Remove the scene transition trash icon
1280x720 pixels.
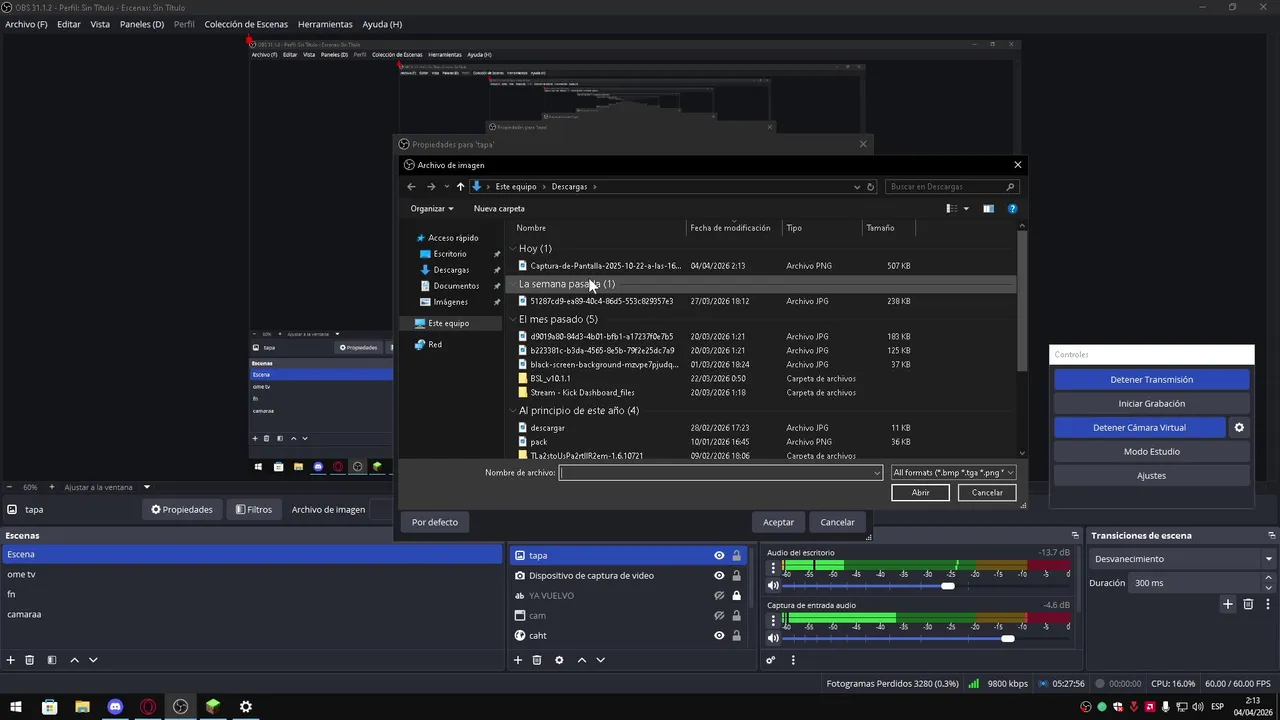click(1248, 604)
